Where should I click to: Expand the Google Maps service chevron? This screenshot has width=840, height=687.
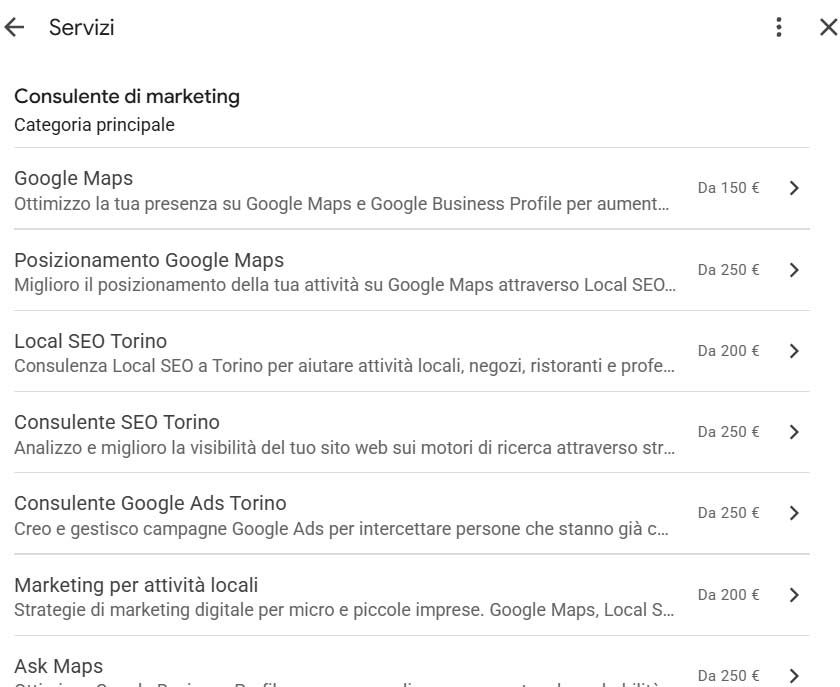click(794, 188)
